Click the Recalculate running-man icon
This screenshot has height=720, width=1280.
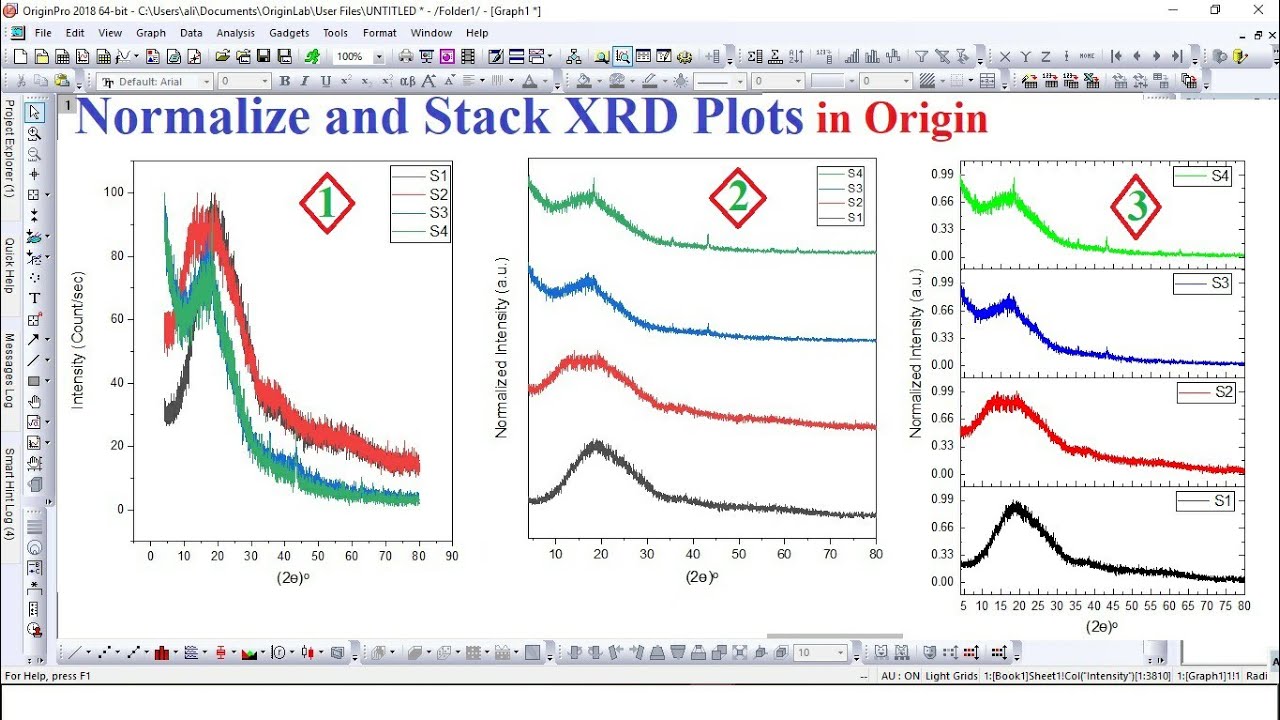point(312,57)
